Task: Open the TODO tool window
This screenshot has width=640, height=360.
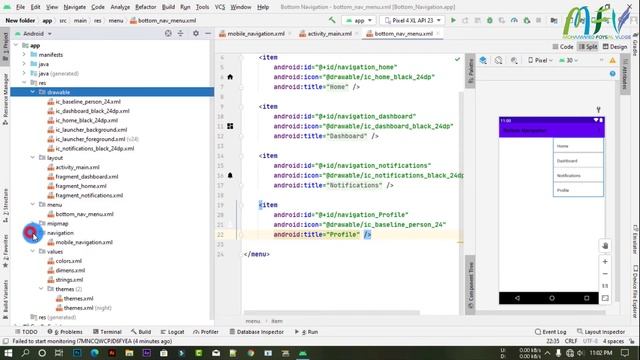Action: 26,332
